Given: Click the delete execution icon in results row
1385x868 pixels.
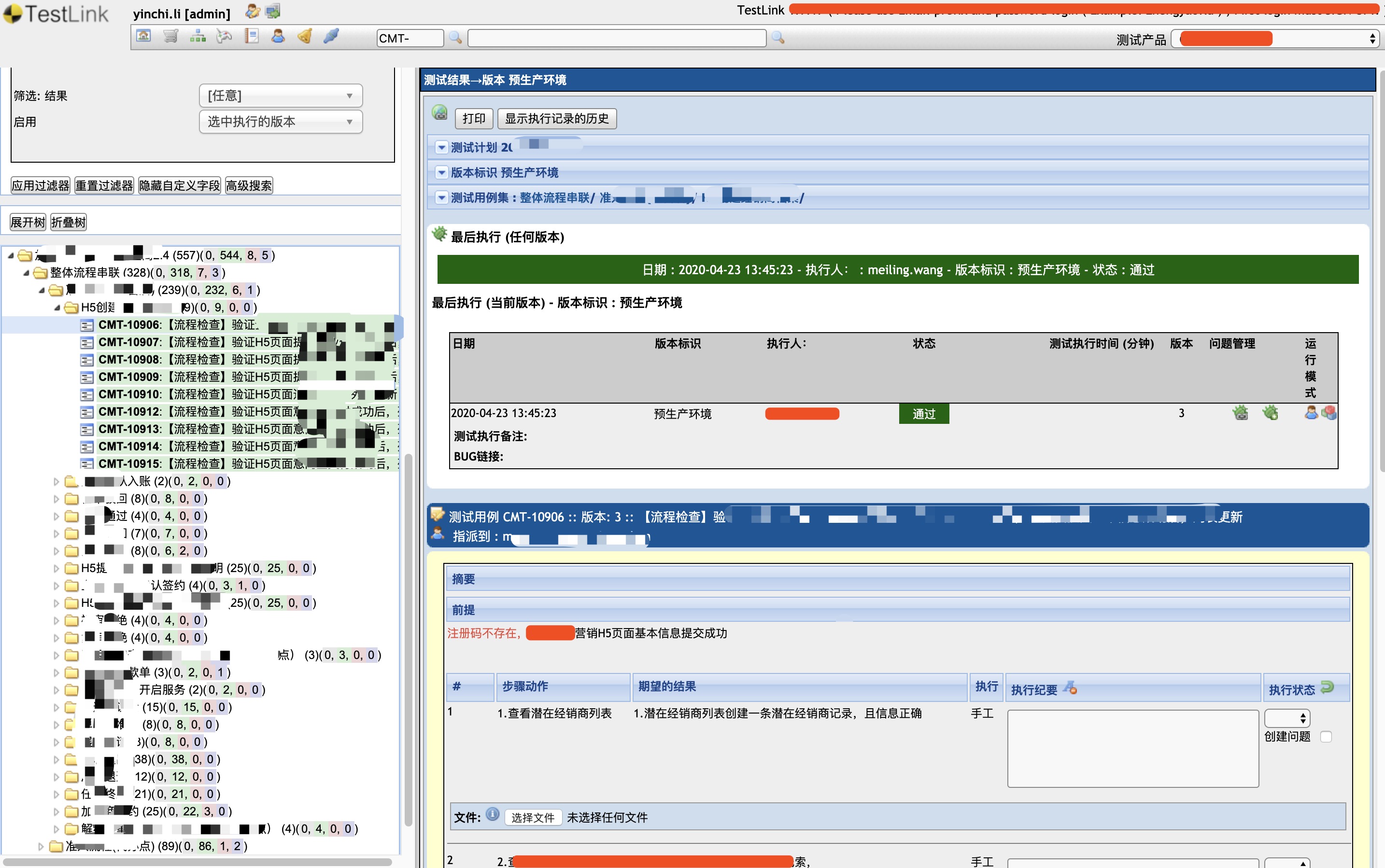Looking at the screenshot, I should point(1328,412).
